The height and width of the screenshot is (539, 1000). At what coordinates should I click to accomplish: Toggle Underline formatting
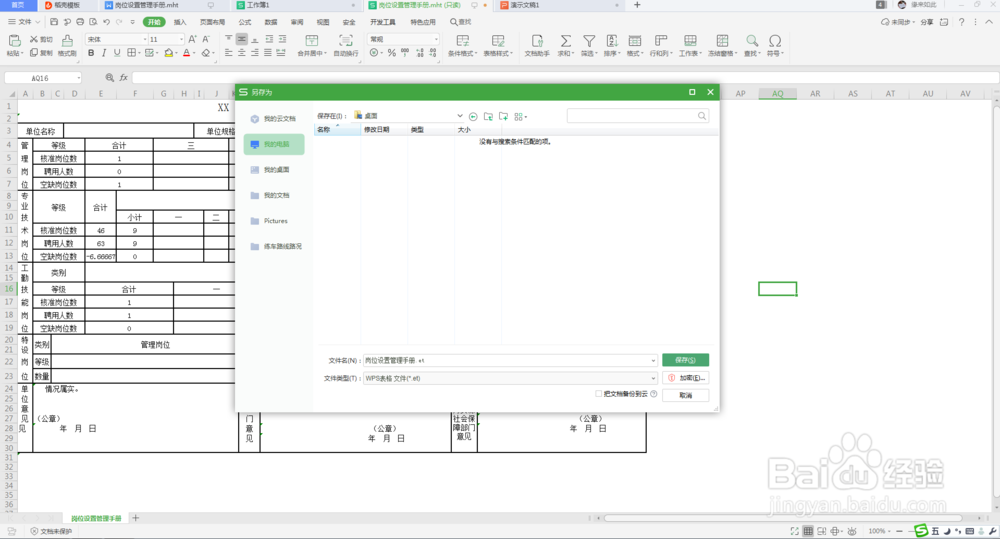click(117, 53)
